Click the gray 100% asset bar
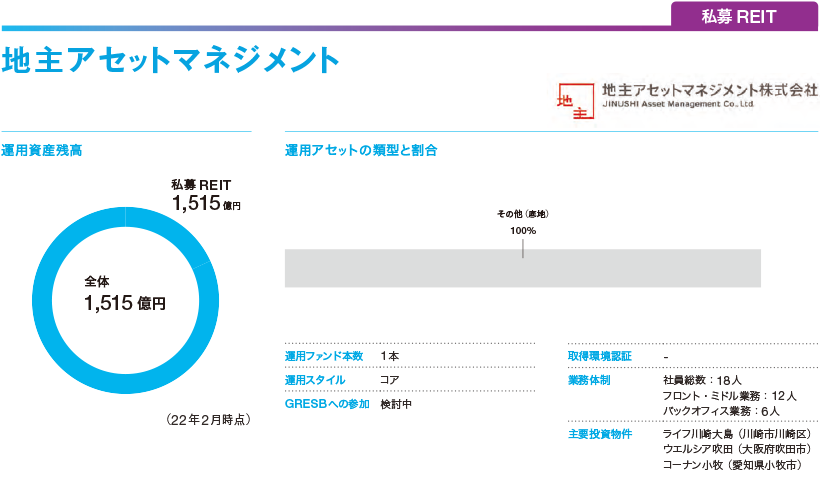 522,268
